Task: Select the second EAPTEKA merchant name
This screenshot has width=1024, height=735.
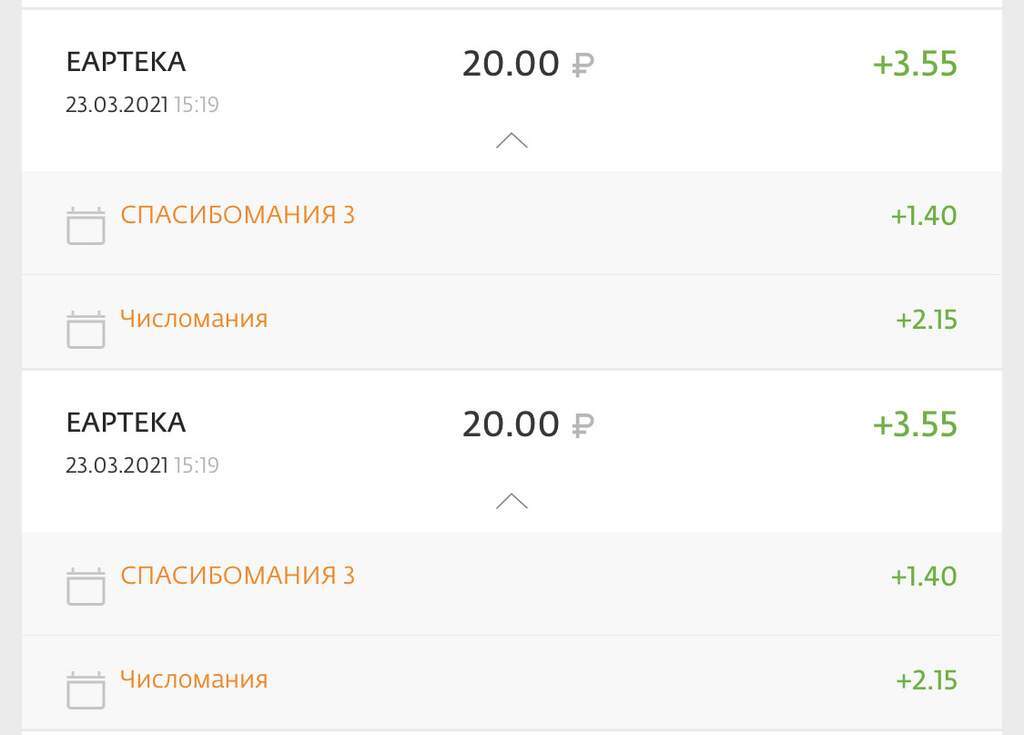Action: point(126,422)
